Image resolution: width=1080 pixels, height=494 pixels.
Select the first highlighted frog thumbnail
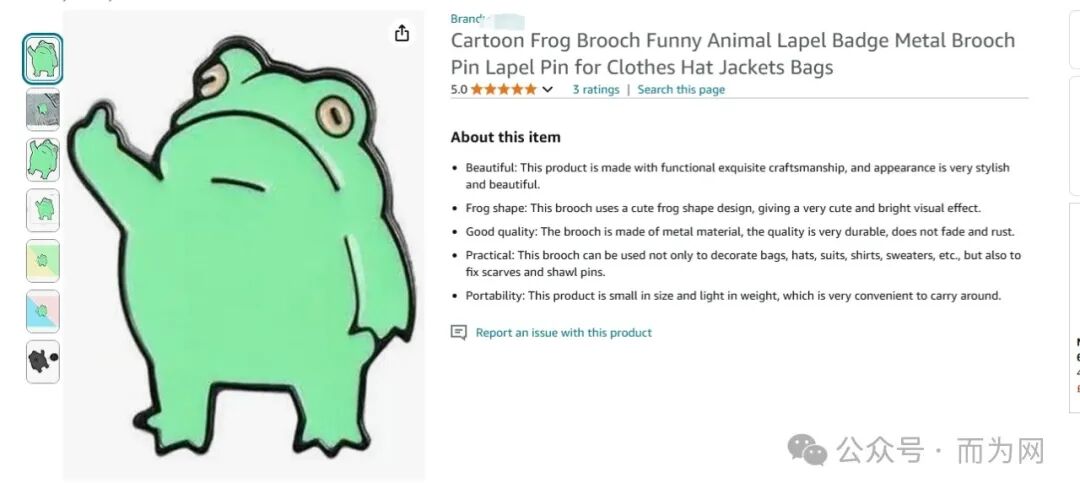click(43, 58)
